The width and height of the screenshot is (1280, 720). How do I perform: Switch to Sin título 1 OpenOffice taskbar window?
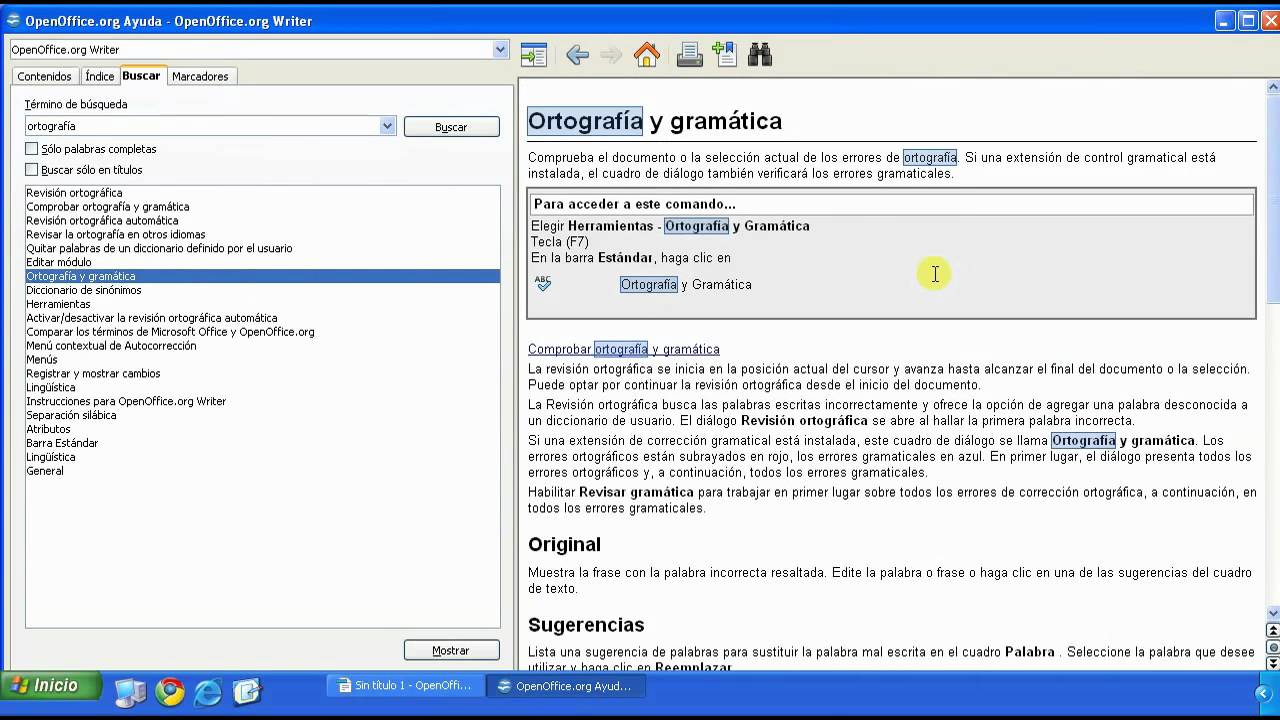(x=405, y=686)
